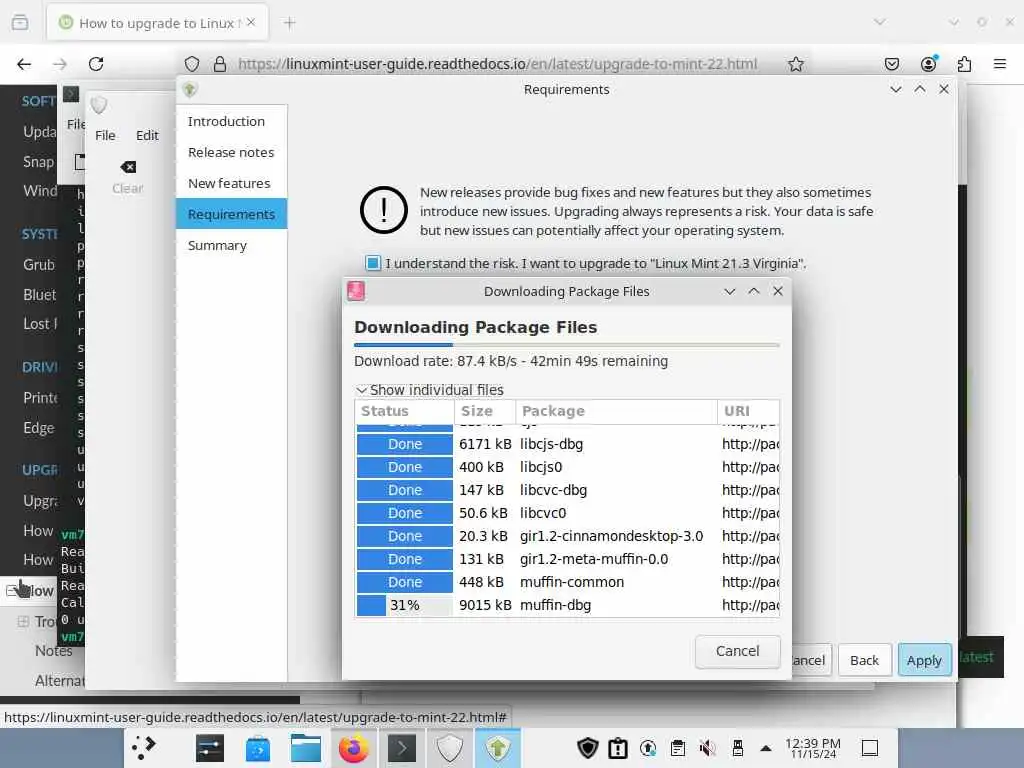Maximize the Downloading Package Files dialog
Image resolution: width=1024 pixels, height=768 pixels.
[754, 291]
